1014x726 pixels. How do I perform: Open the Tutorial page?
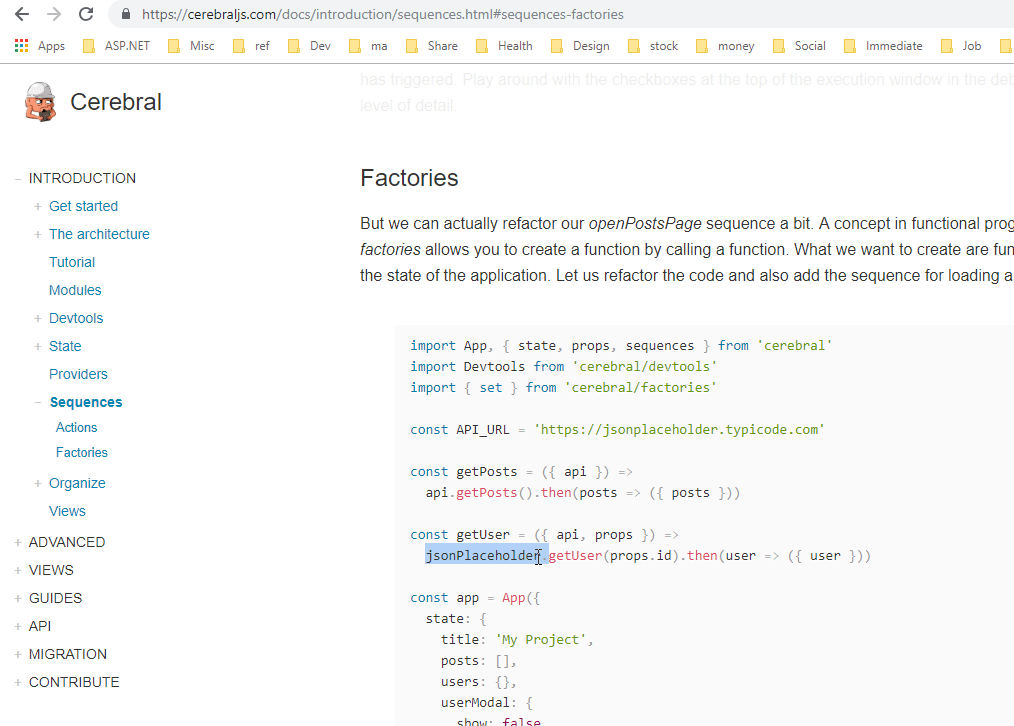[71, 261]
